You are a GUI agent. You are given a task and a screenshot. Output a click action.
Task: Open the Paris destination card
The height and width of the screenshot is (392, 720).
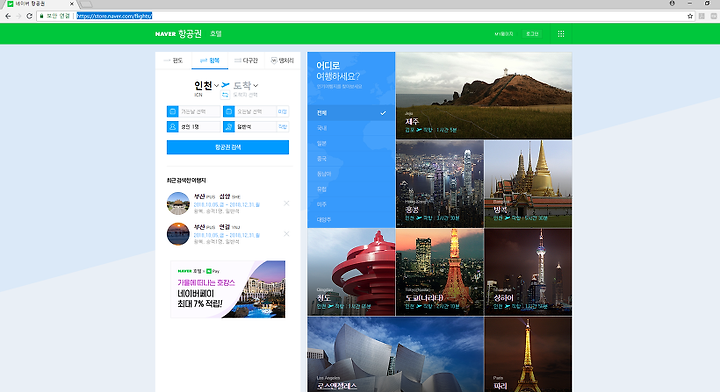pos(529,354)
